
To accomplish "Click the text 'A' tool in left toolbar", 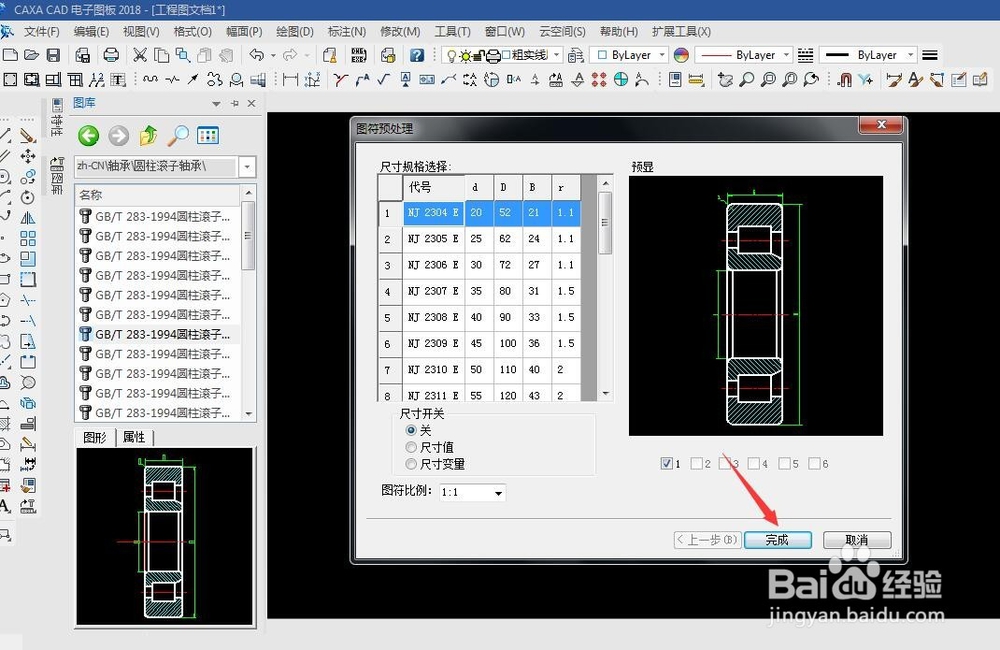I will (x=4, y=506).
